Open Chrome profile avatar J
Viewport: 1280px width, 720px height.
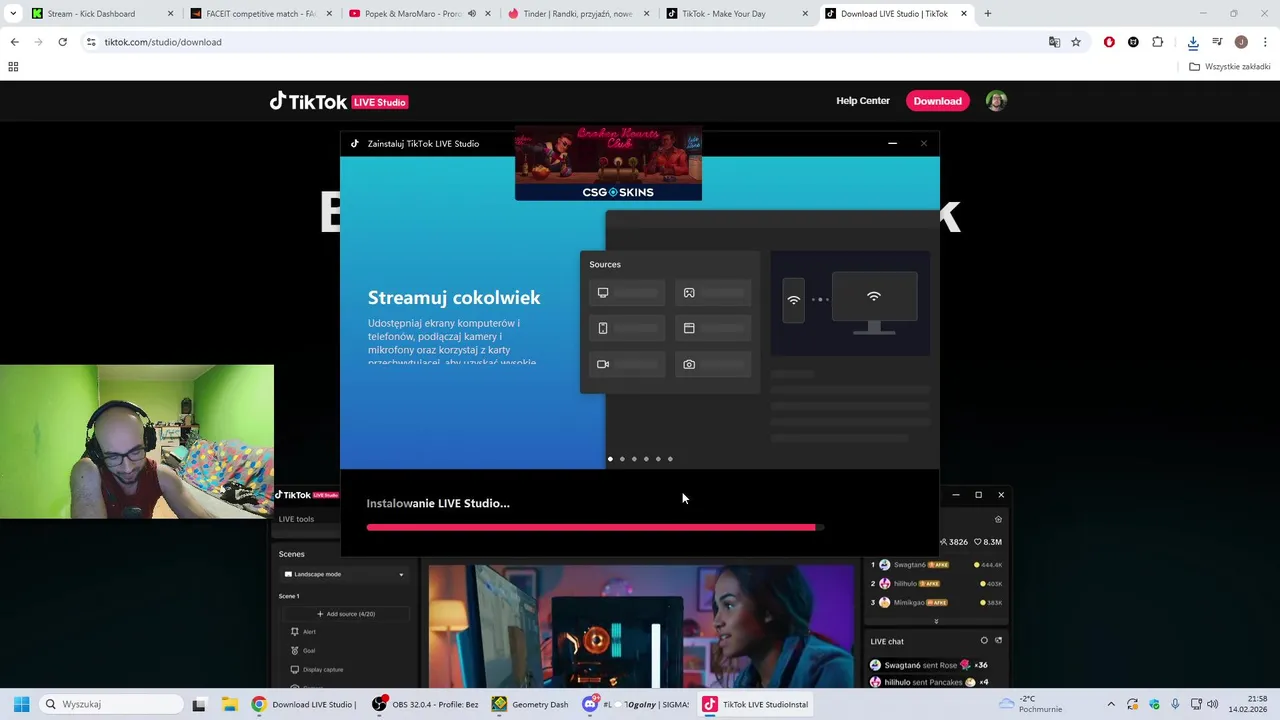click(x=1241, y=42)
